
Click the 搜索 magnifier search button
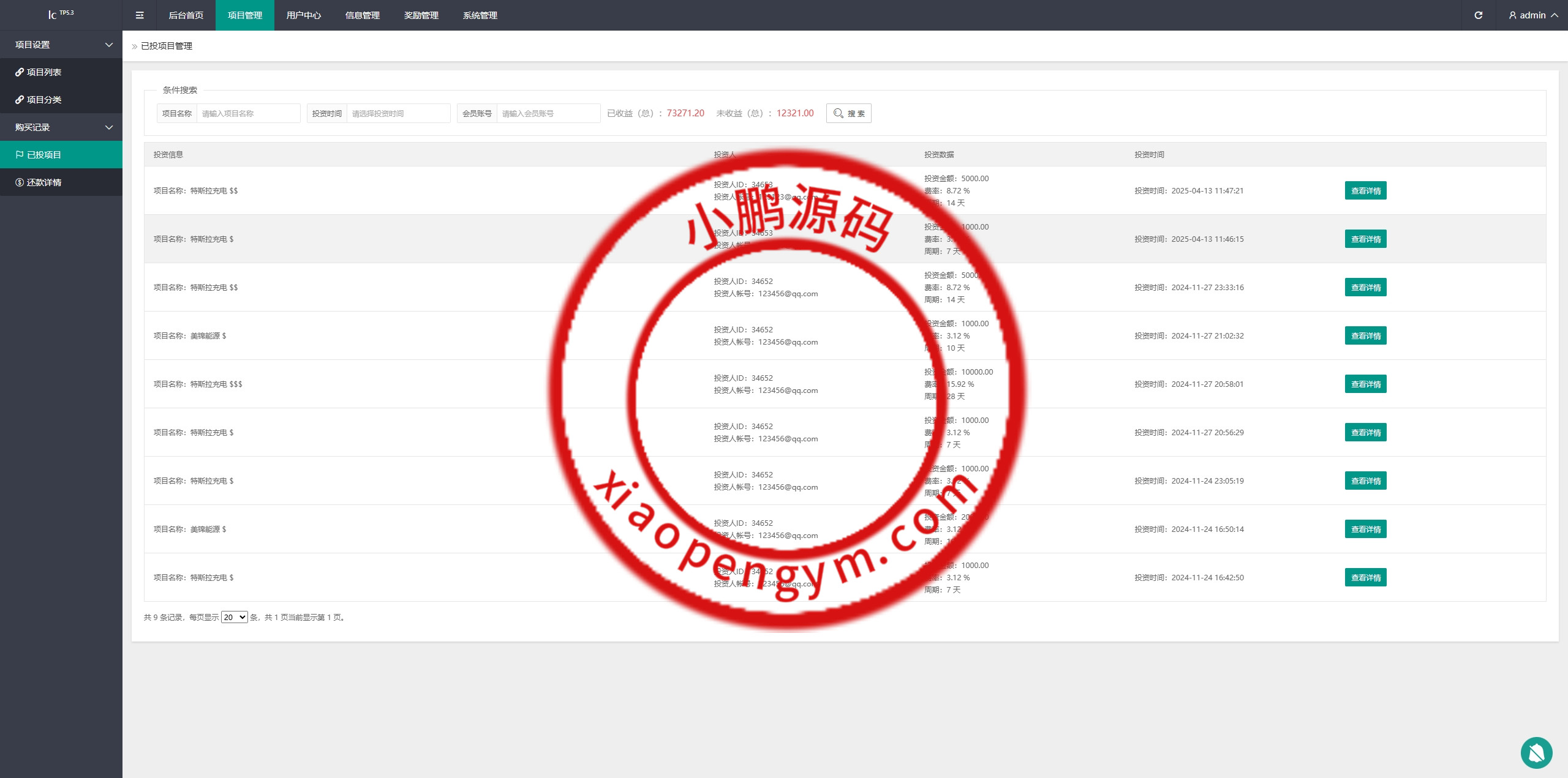[x=848, y=113]
